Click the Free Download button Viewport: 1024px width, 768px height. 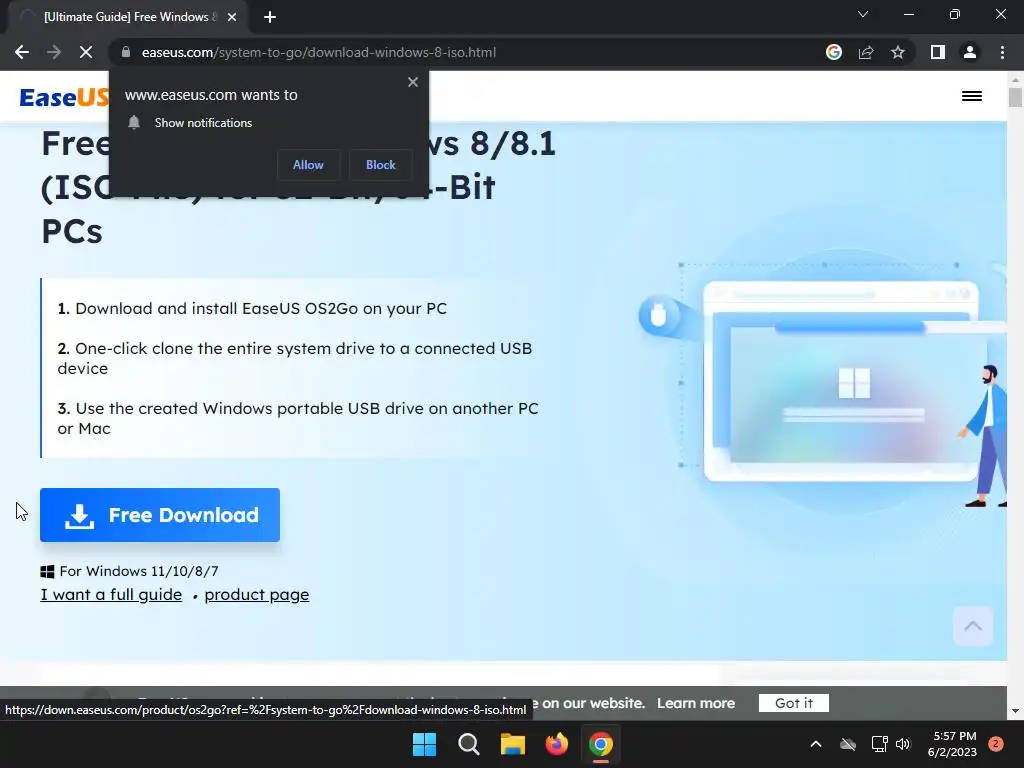(x=160, y=515)
